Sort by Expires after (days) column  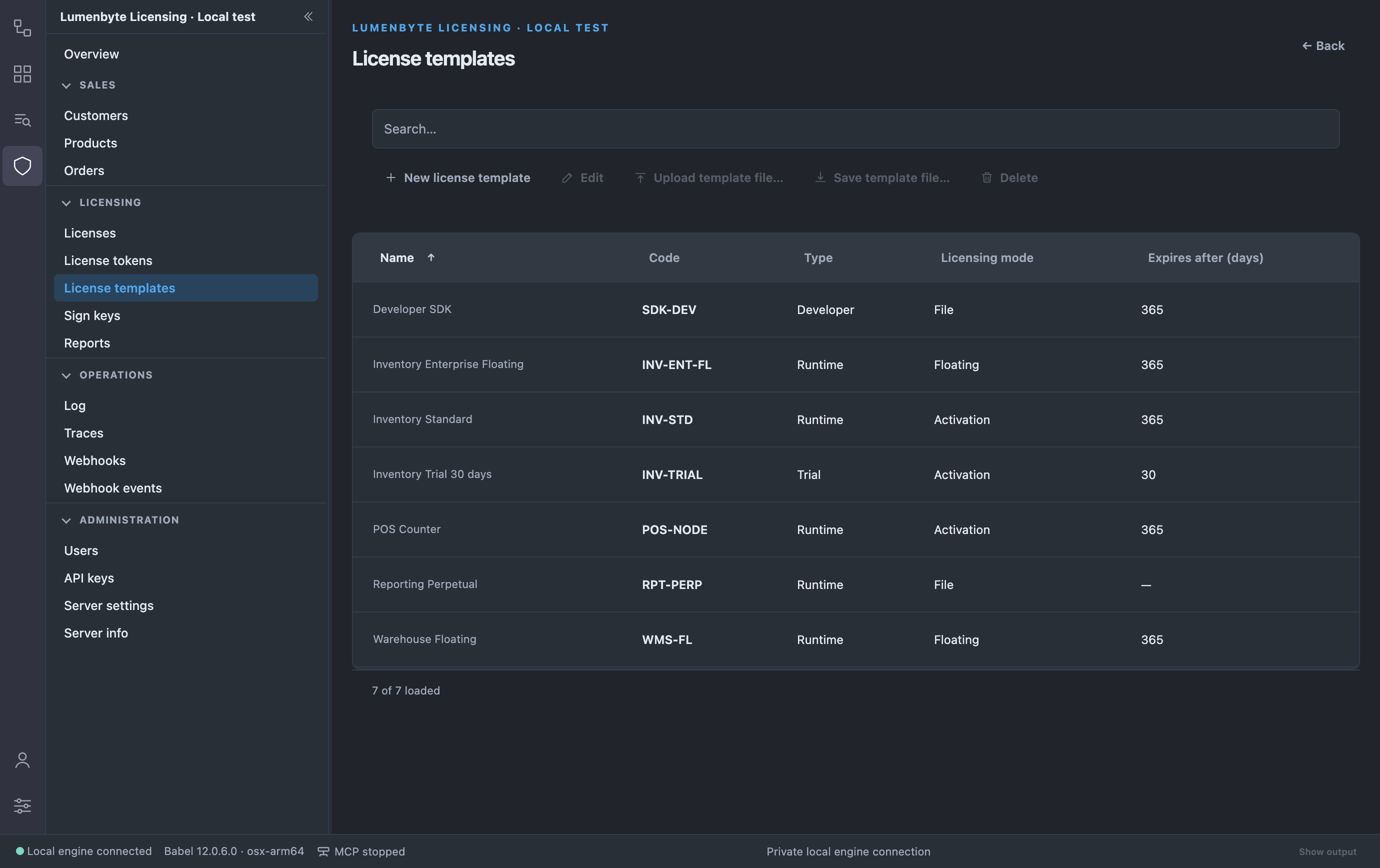[1205, 258]
